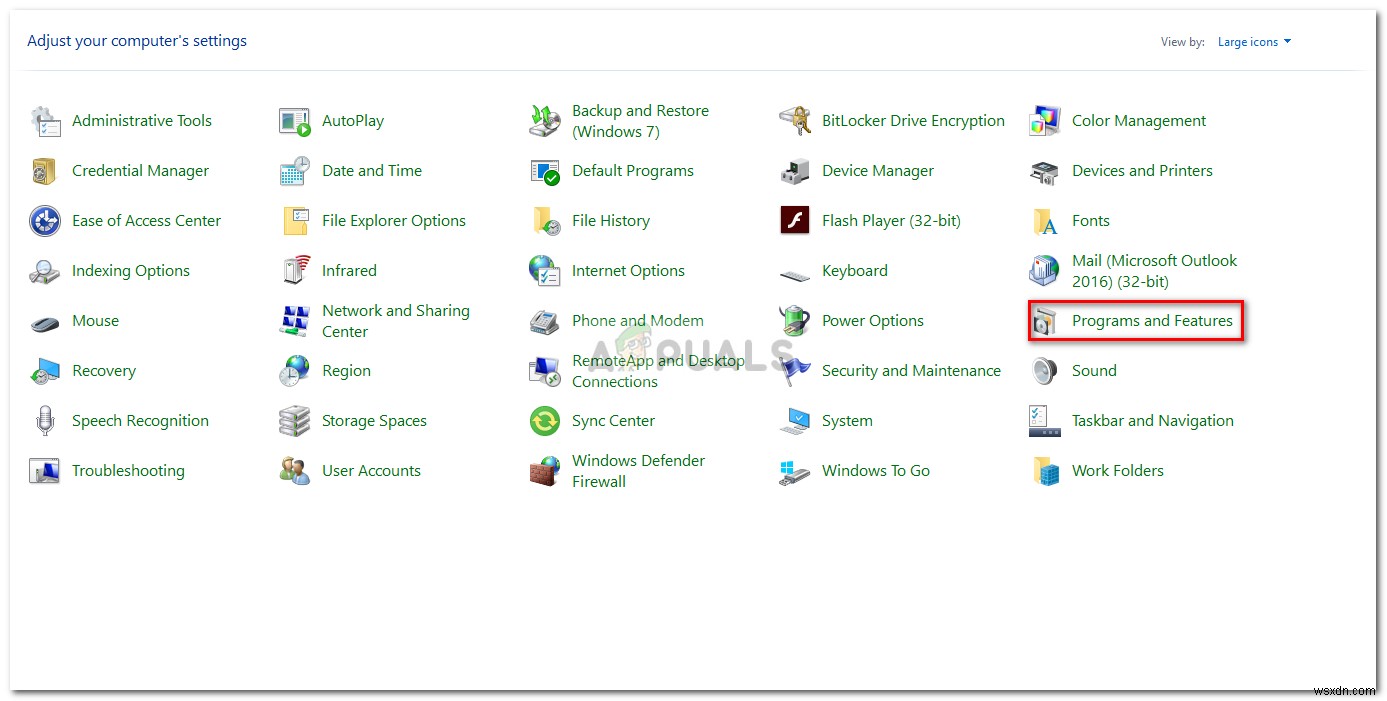Click the Speech Recognition microphone icon
The image size is (1387, 701).
coord(44,420)
